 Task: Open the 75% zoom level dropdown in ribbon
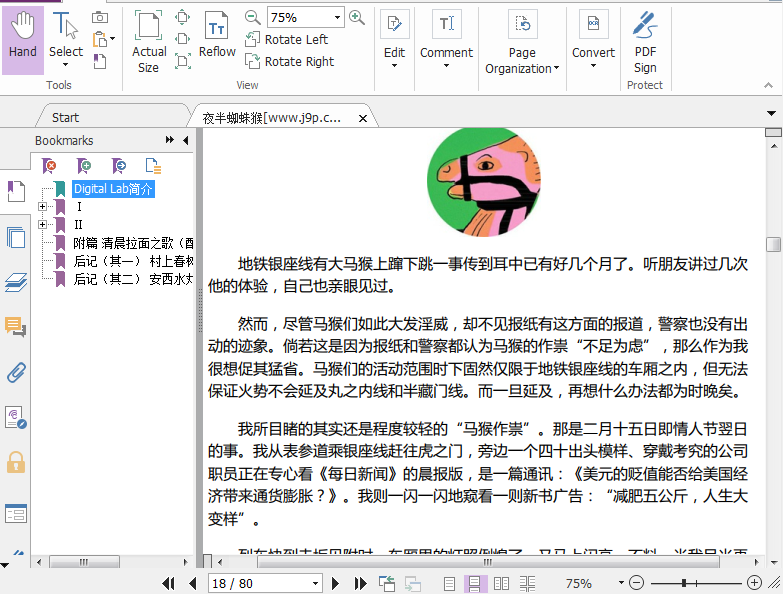(337, 18)
